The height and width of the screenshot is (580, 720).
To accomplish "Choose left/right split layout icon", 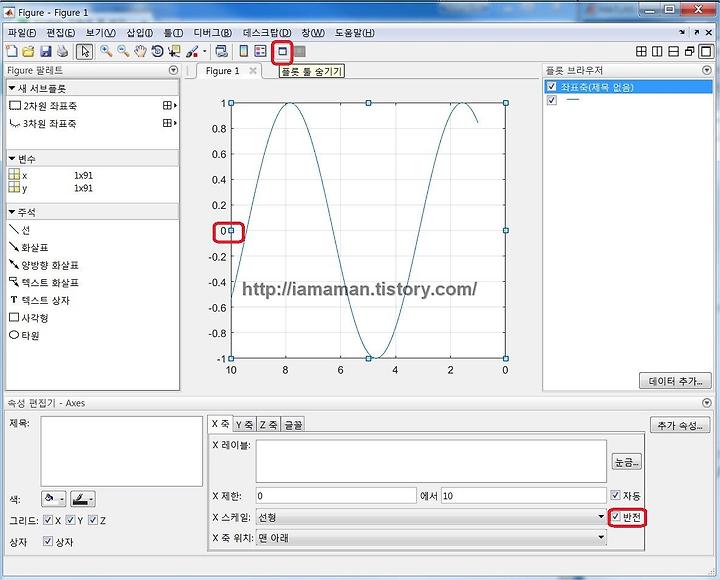I will (x=657, y=51).
